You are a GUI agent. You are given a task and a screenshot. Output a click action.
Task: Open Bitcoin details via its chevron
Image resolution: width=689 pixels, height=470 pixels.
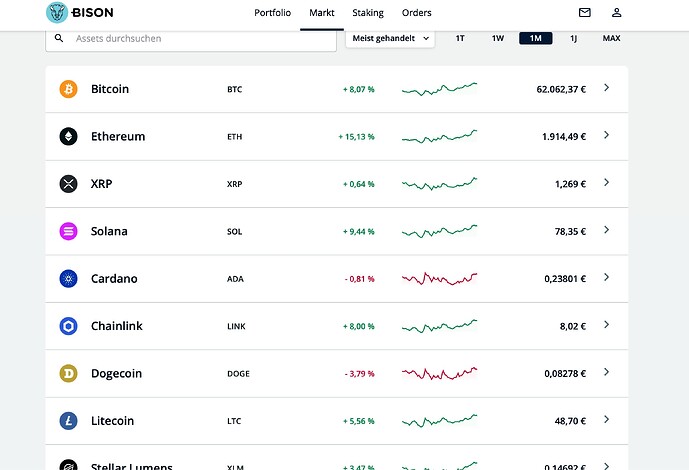[x=606, y=88]
